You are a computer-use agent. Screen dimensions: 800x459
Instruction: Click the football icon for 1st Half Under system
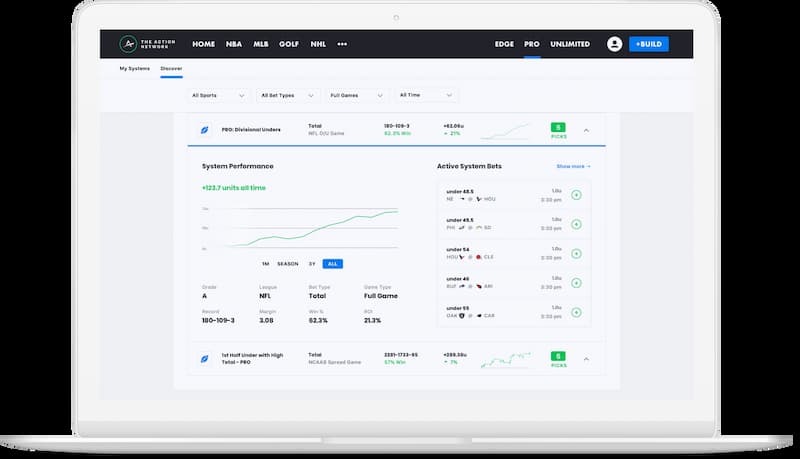pyautogui.click(x=205, y=359)
